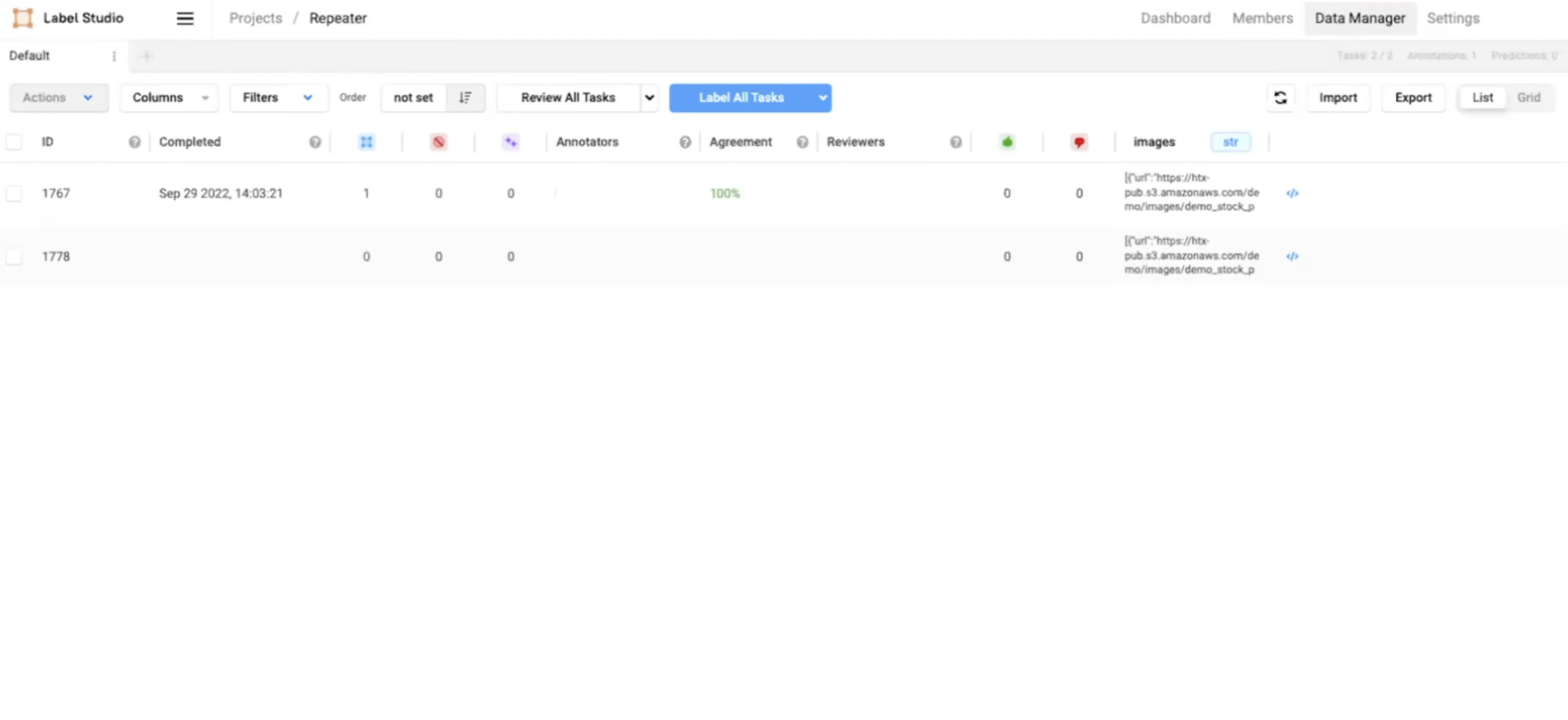Screen dimensions: 1568x720
Task: Click the str badge beside images column
Action: (x=1231, y=142)
